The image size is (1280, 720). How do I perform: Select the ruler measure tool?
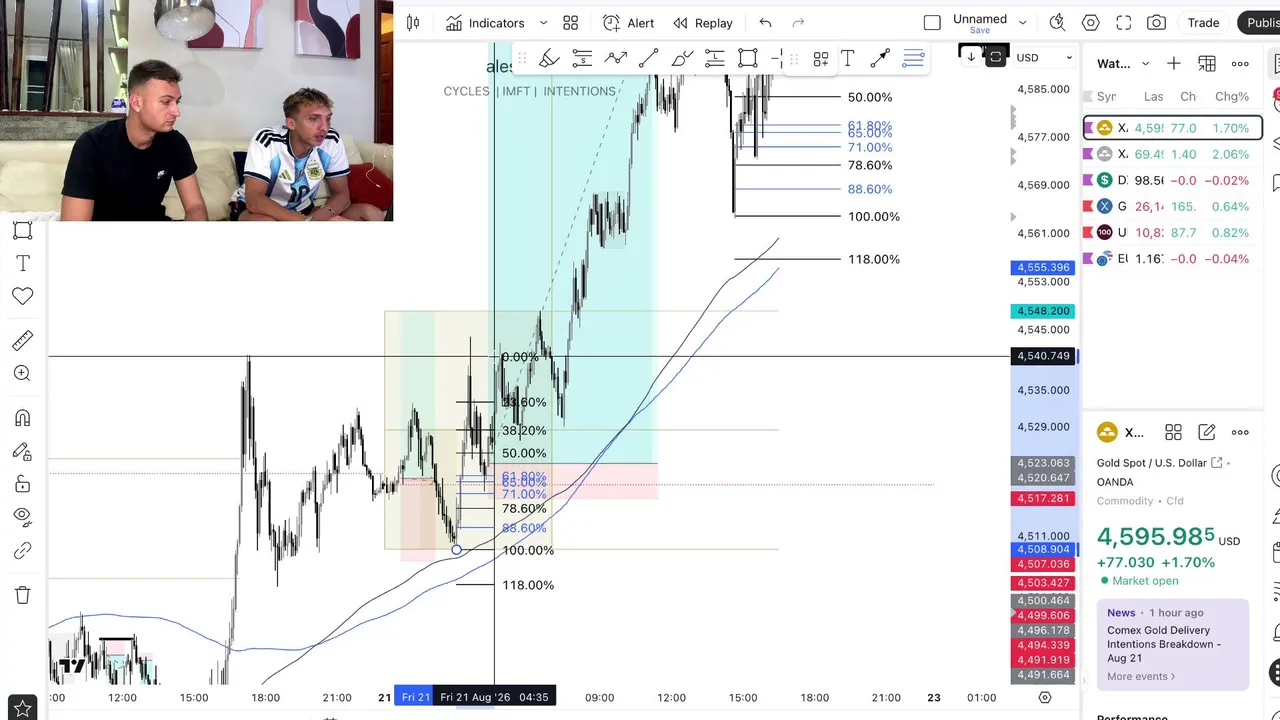tap(22, 341)
